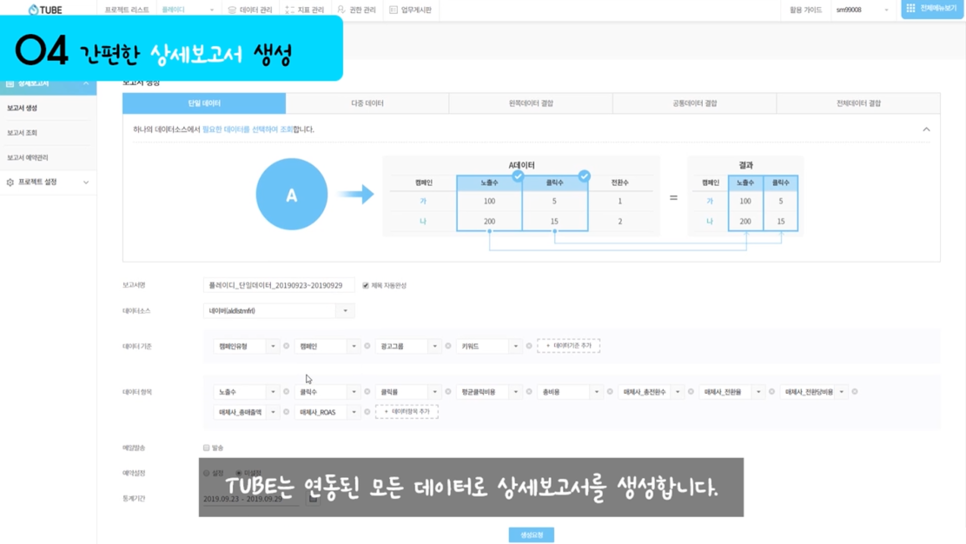This screenshot has width=966, height=544.
Task: Open 지표 관리 via its bracket icon
Action: point(290,10)
